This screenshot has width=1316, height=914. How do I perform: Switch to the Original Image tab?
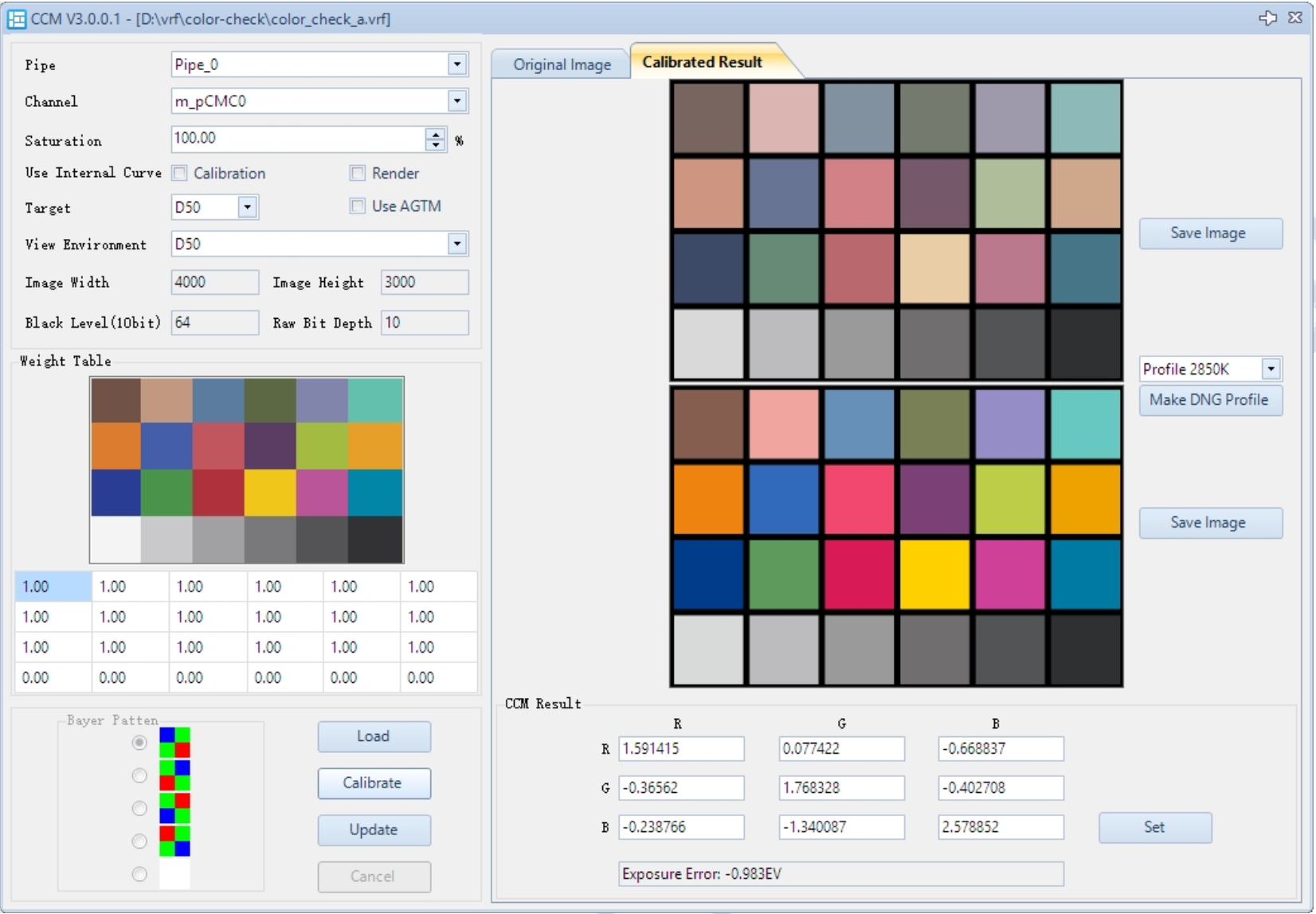tap(562, 65)
